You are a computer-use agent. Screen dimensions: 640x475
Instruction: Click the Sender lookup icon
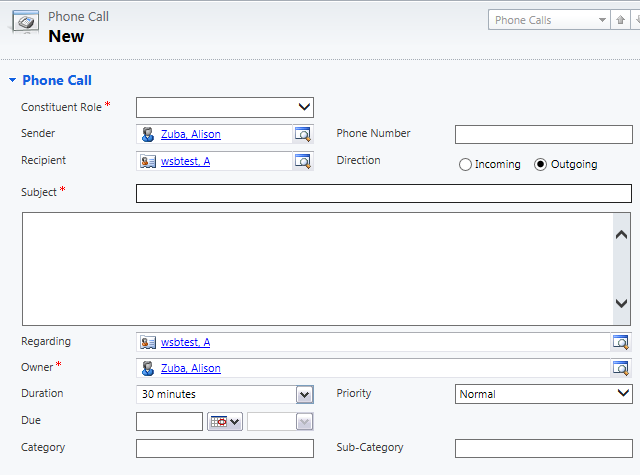[303, 135]
